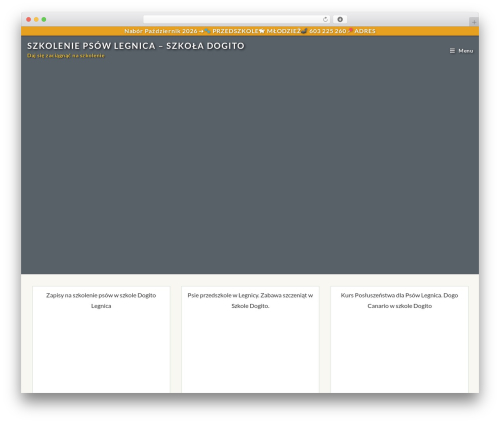Click phone number 603 225 260

pyautogui.click(x=328, y=31)
